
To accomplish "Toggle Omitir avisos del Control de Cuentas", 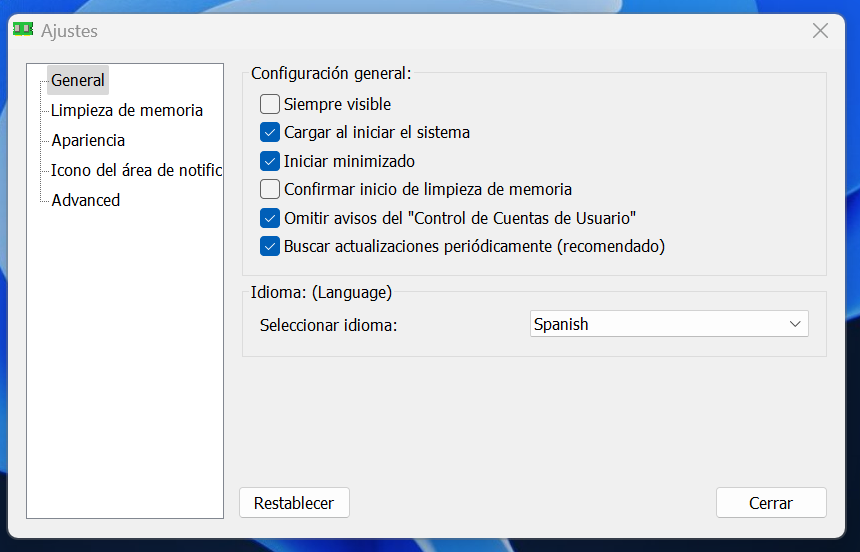I will pyautogui.click(x=269, y=218).
